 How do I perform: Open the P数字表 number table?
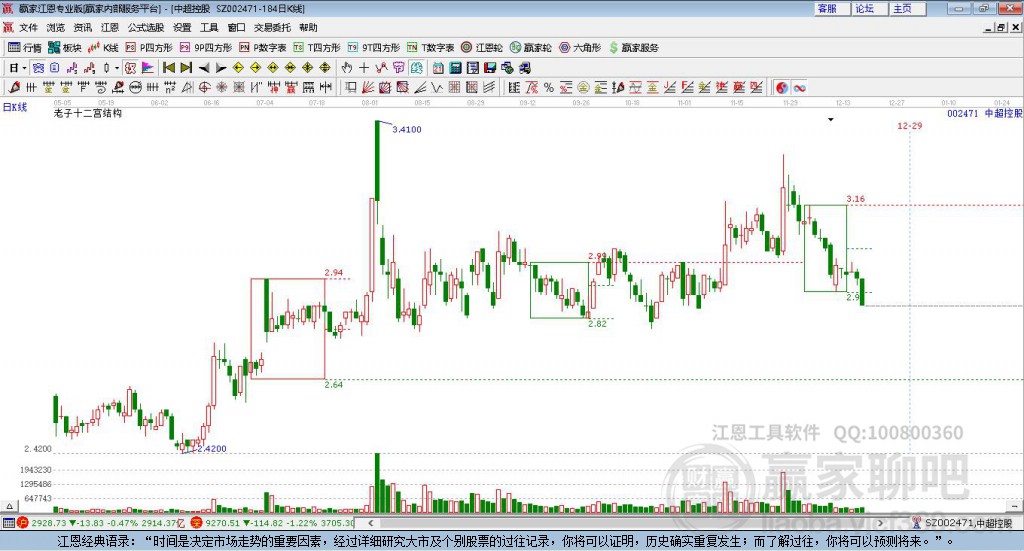click(x=263, y=48)
